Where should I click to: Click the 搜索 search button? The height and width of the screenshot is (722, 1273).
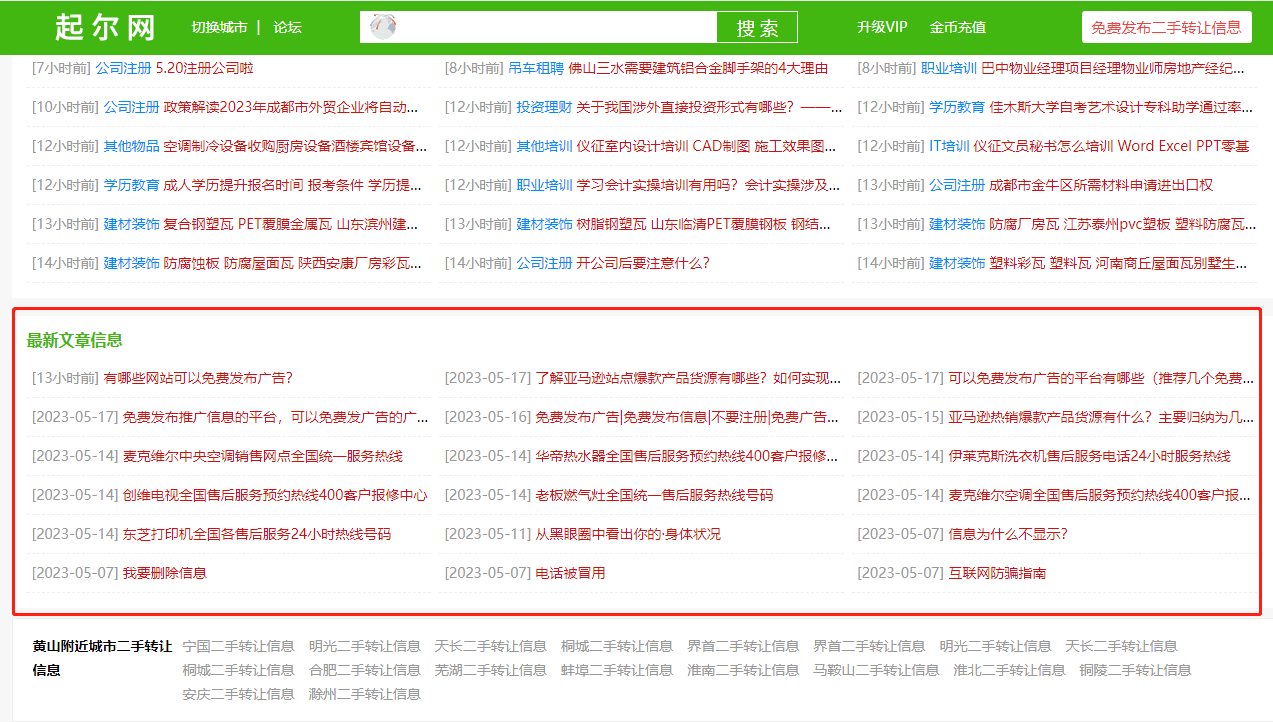click(757, 27)
